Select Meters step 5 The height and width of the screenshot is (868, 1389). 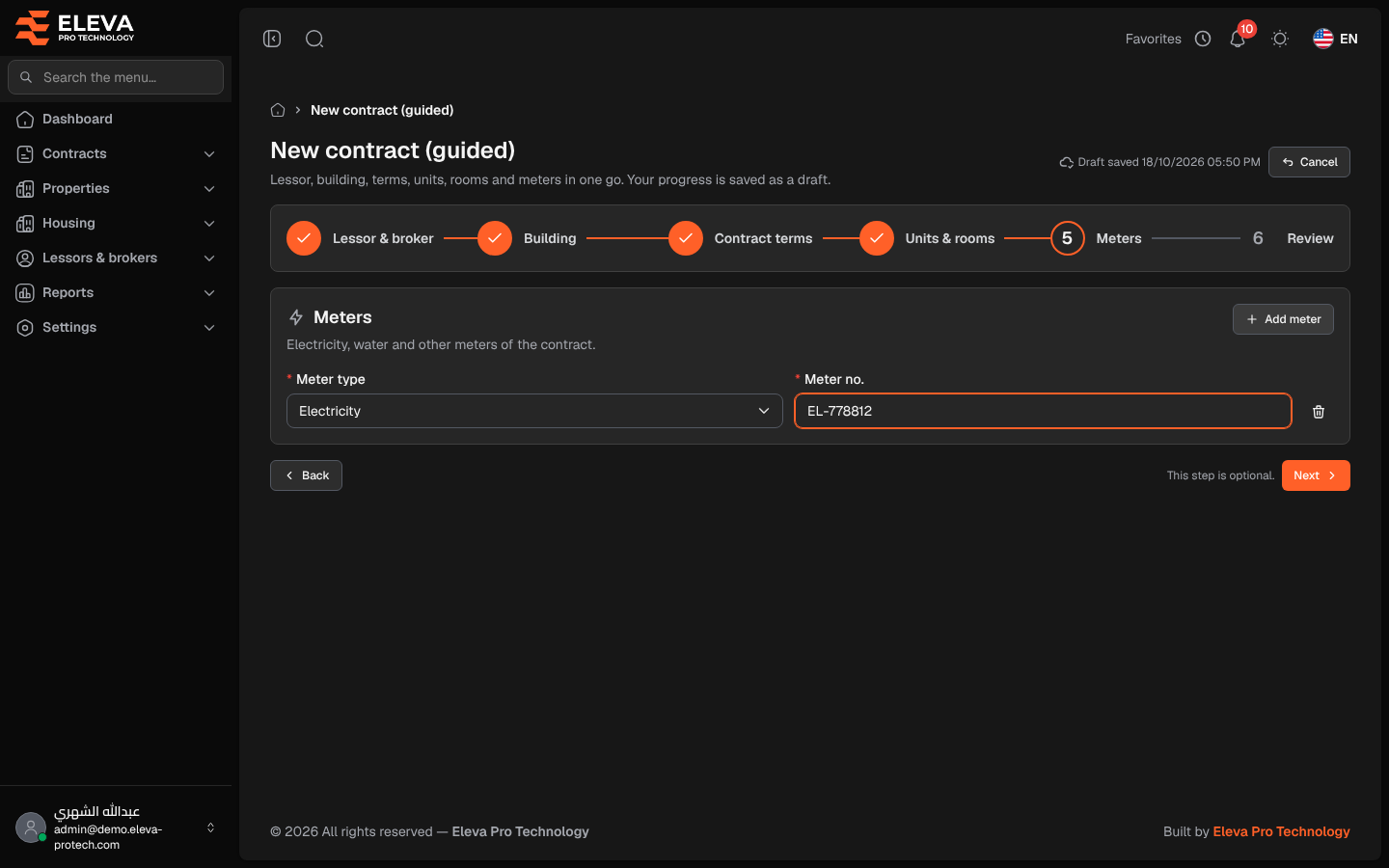pos(1096,238)
